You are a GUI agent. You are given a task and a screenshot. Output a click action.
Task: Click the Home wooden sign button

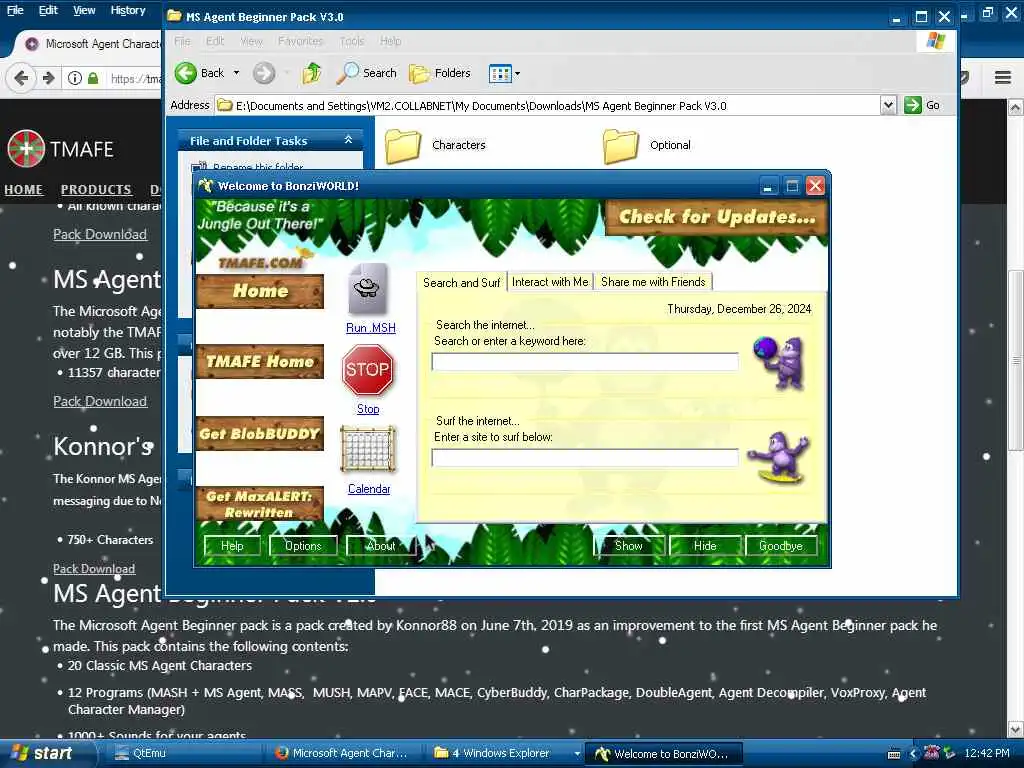pos(259,291)
